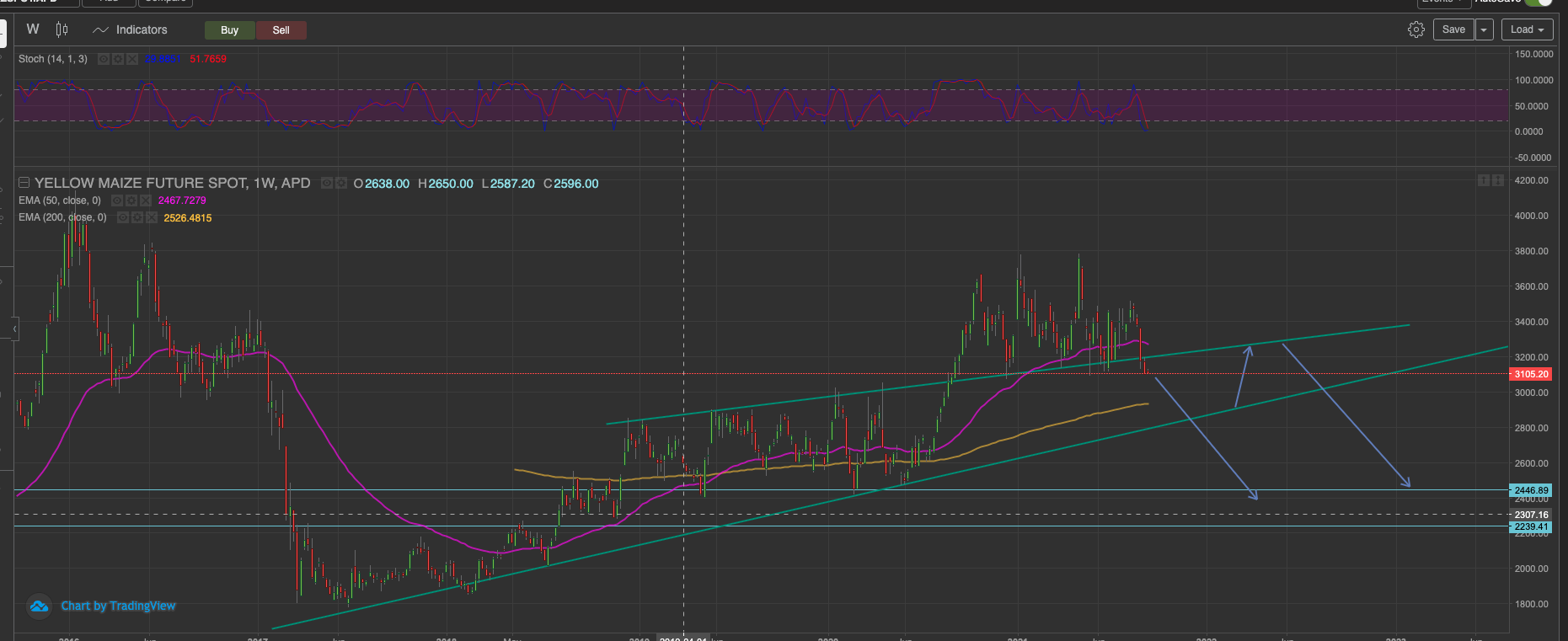Open the Load dropdown menu
Viewport: 1568px width, 641px height.
click(1527, 29)
